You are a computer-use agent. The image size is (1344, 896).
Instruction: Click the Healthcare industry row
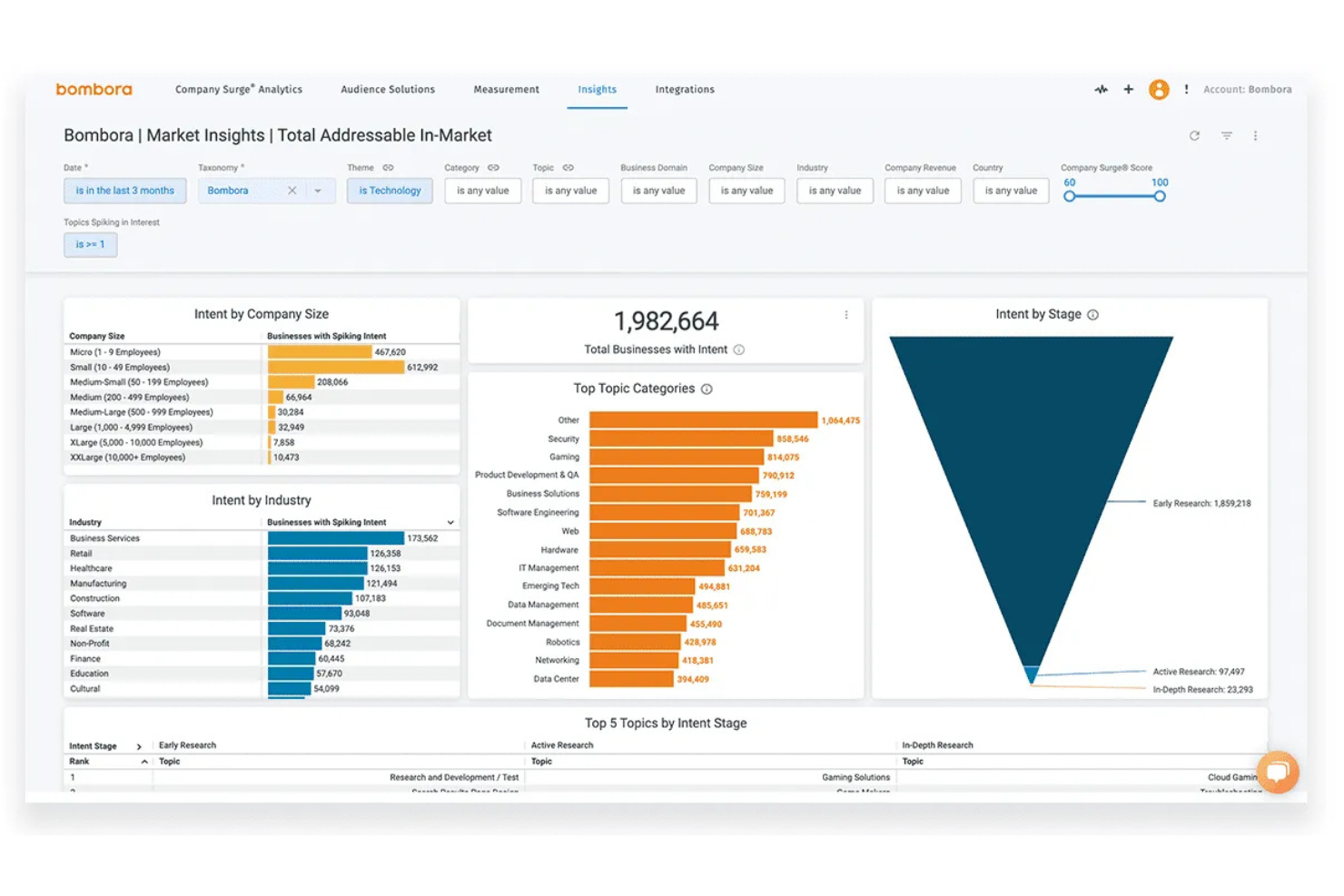pyautogui.click(x=263, y=568)
